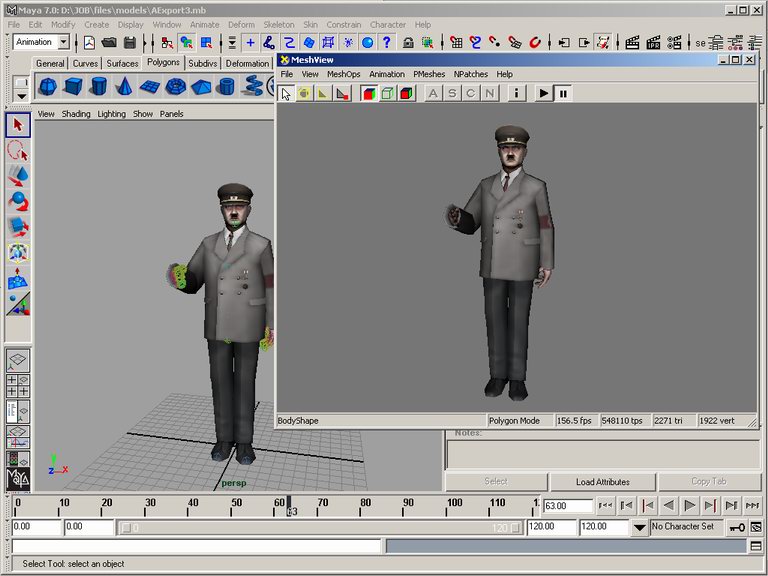Create a polygon helix from the shelf

click(x=253, y=86)
